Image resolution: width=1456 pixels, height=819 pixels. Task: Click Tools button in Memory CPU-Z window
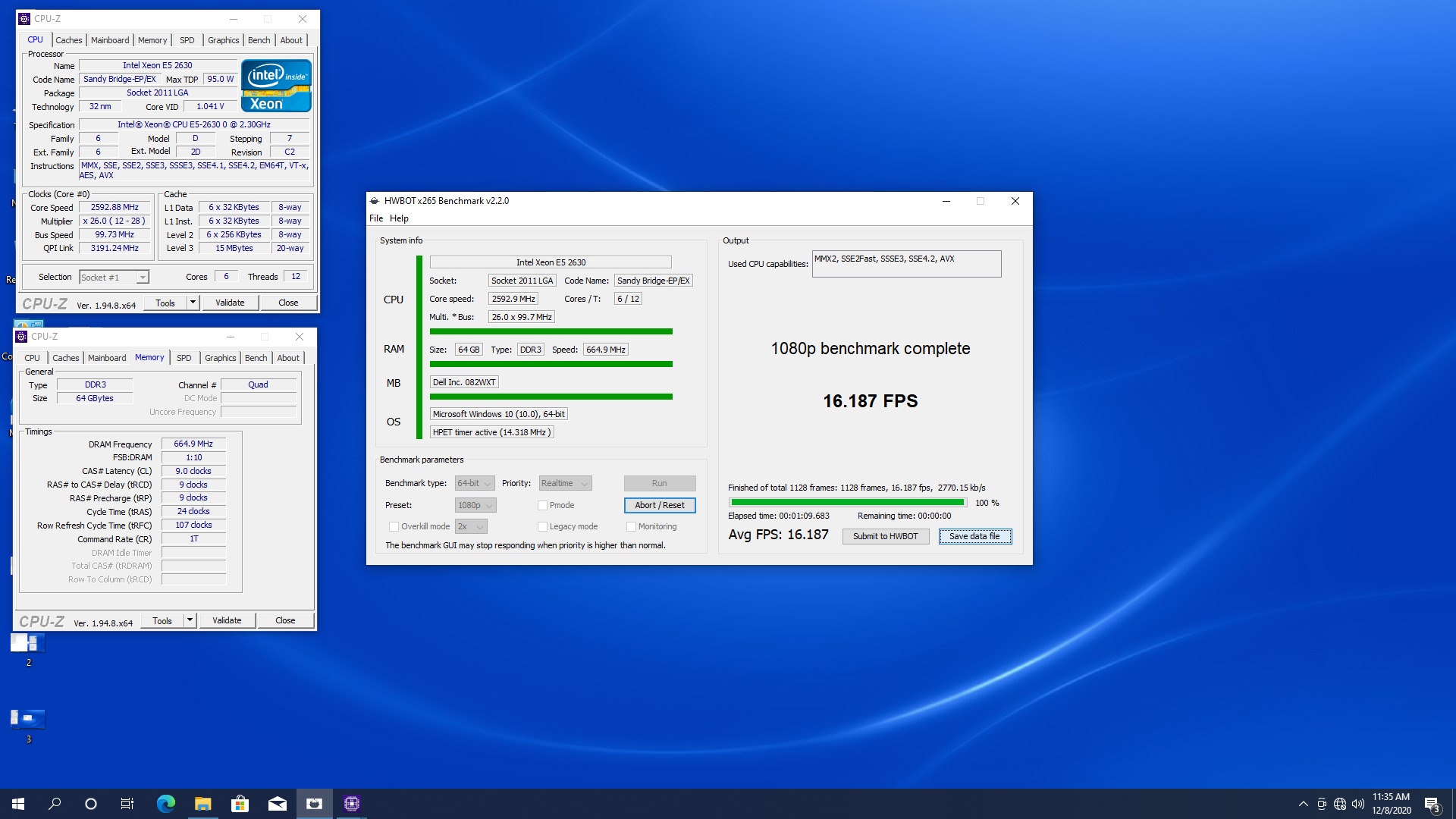[x=162, y=621]
